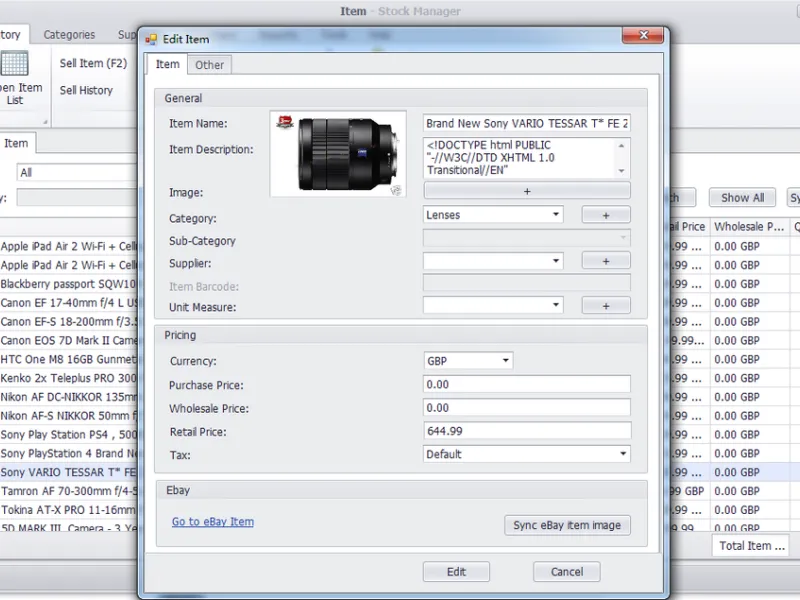
Task: Click the Item Name text field
Action: pyautogui.click(x=527, y=123)
